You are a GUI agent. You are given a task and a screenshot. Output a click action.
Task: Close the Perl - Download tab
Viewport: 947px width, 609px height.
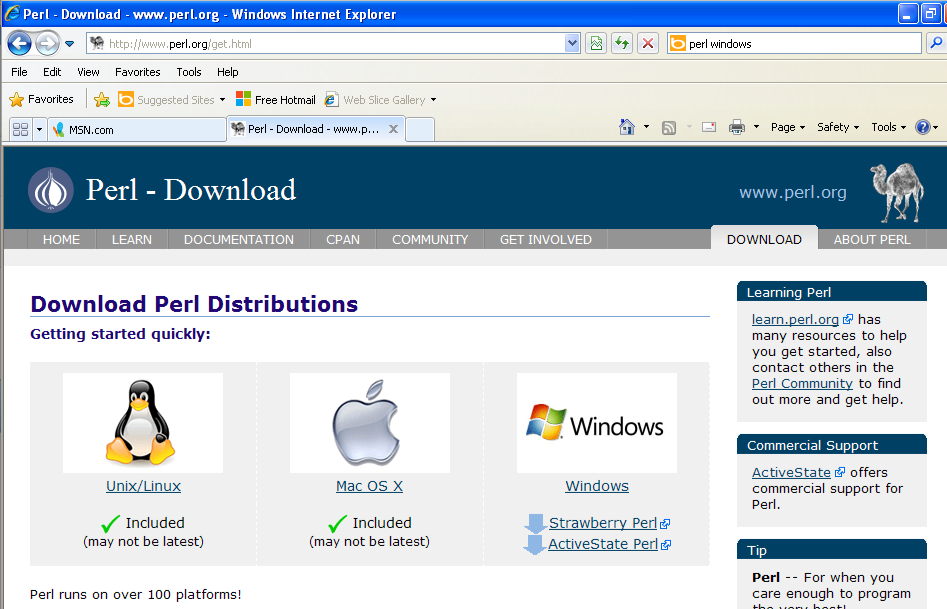393,129
